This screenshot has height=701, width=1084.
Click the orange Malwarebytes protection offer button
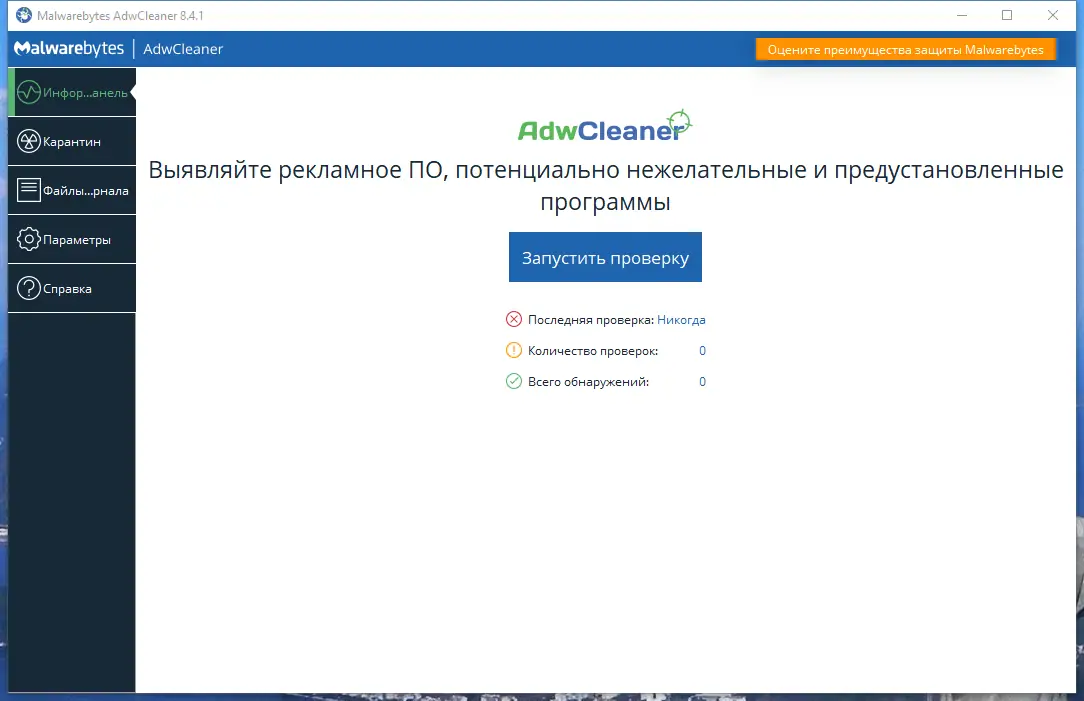pyautogui.click(x=906, y=50)
